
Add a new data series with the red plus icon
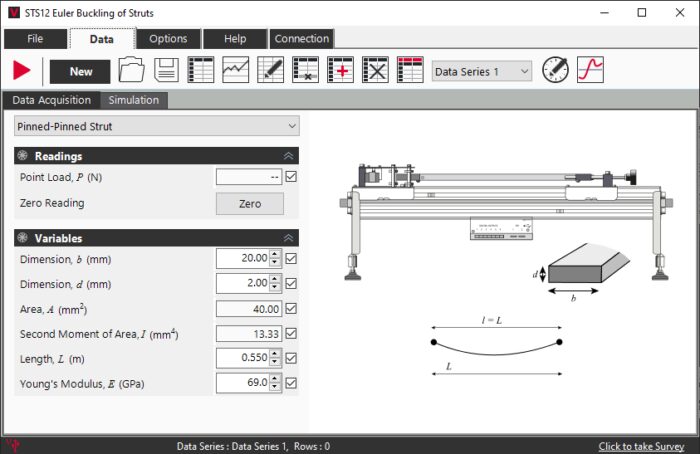click(x=340, y=70)
